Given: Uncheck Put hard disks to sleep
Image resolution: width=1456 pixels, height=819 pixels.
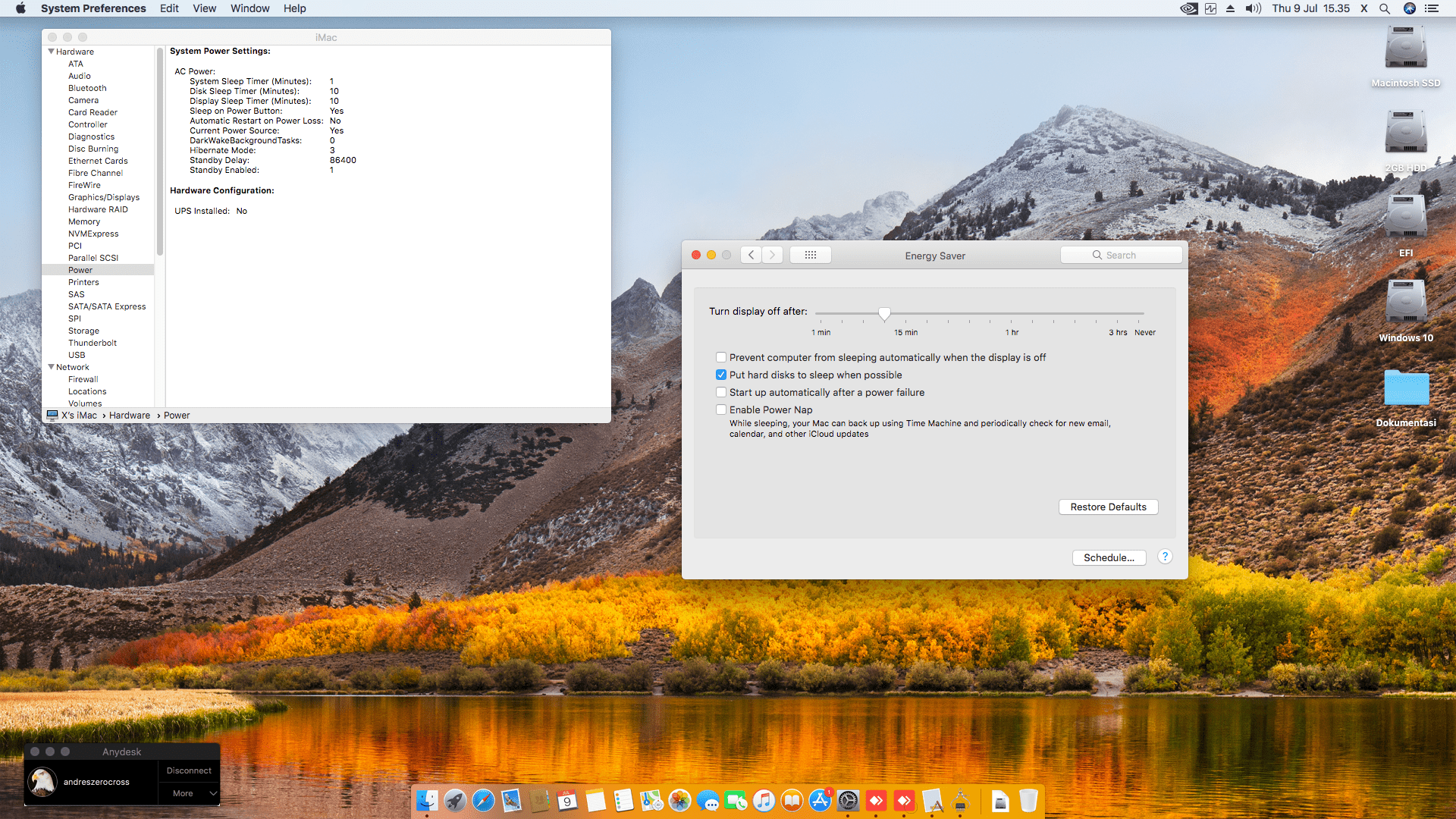Looking at the screenshot, I should (x=721, y=375).
